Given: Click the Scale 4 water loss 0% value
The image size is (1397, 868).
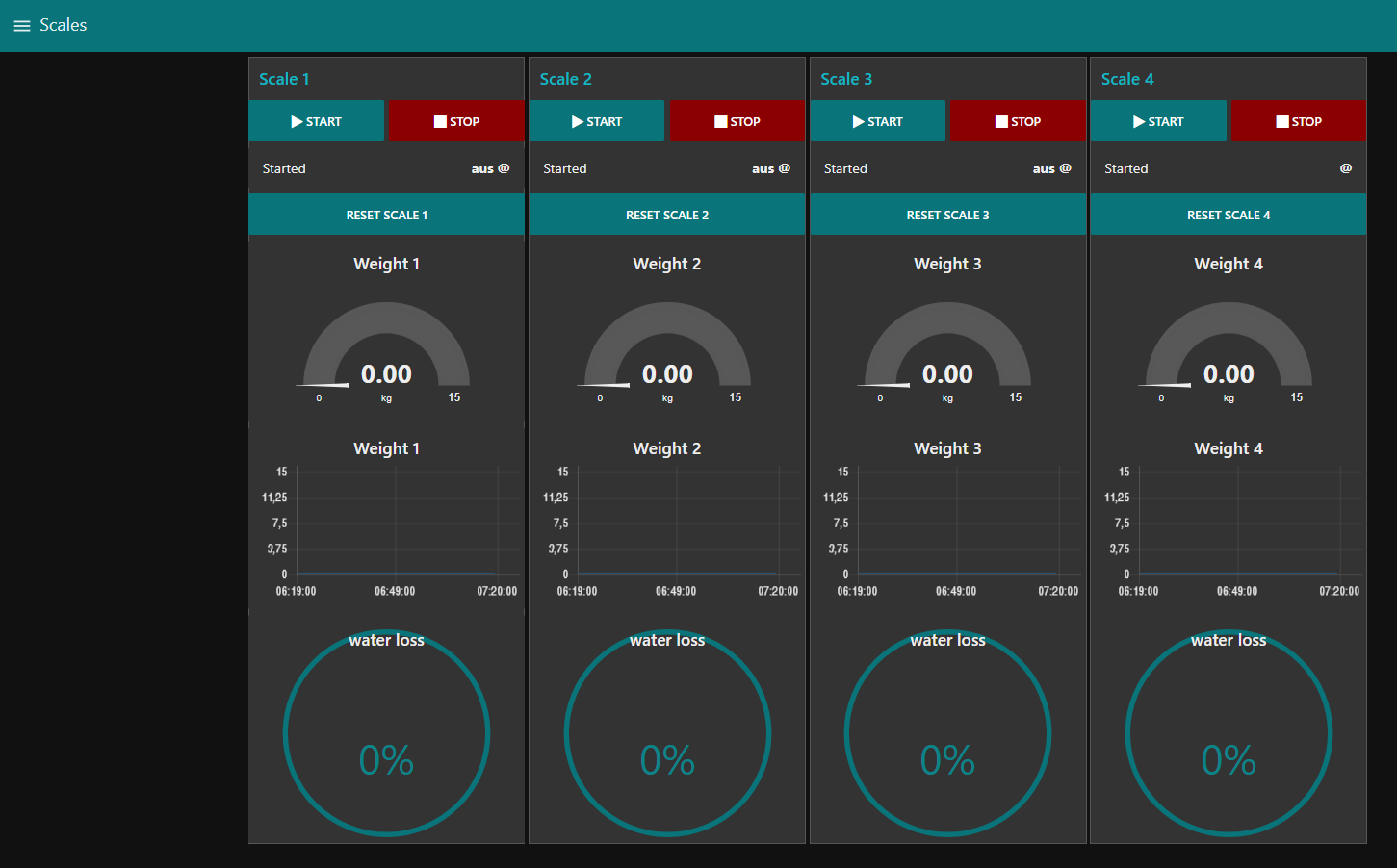Looking at the screenshot, I should coord(1229,760).
